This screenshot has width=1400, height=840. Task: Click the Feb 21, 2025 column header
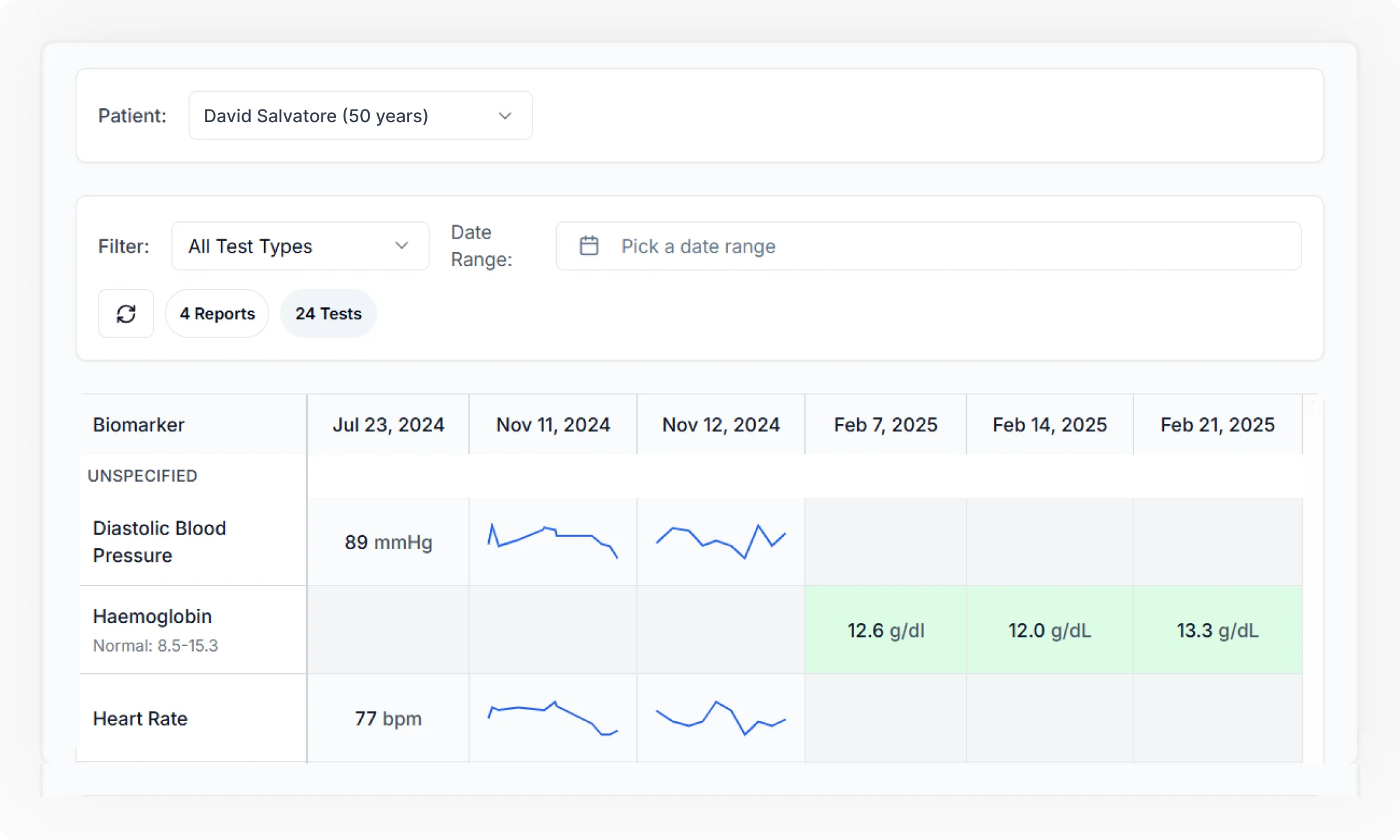pyautogui.click(x=1217, y=424)
